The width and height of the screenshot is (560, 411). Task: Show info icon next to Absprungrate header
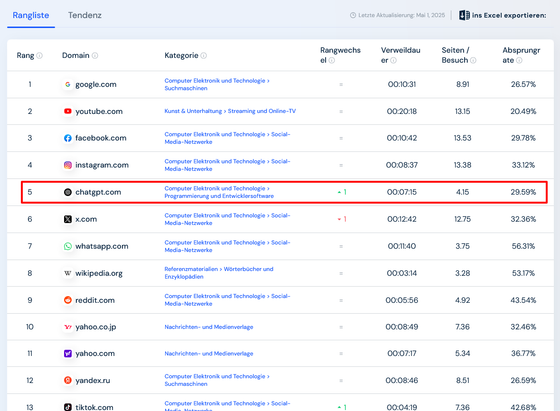pyautogui.click(x=519, y=60)
